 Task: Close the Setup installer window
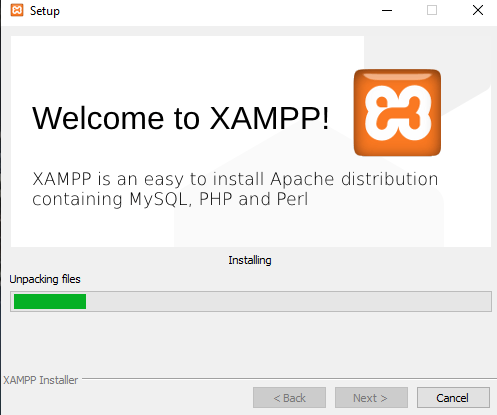click(x=478, y=10)
